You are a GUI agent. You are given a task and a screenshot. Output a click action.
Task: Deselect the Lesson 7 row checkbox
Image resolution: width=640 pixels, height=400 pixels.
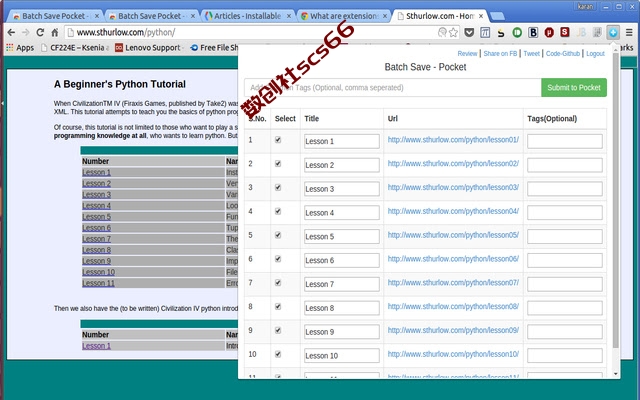[278, 282]
